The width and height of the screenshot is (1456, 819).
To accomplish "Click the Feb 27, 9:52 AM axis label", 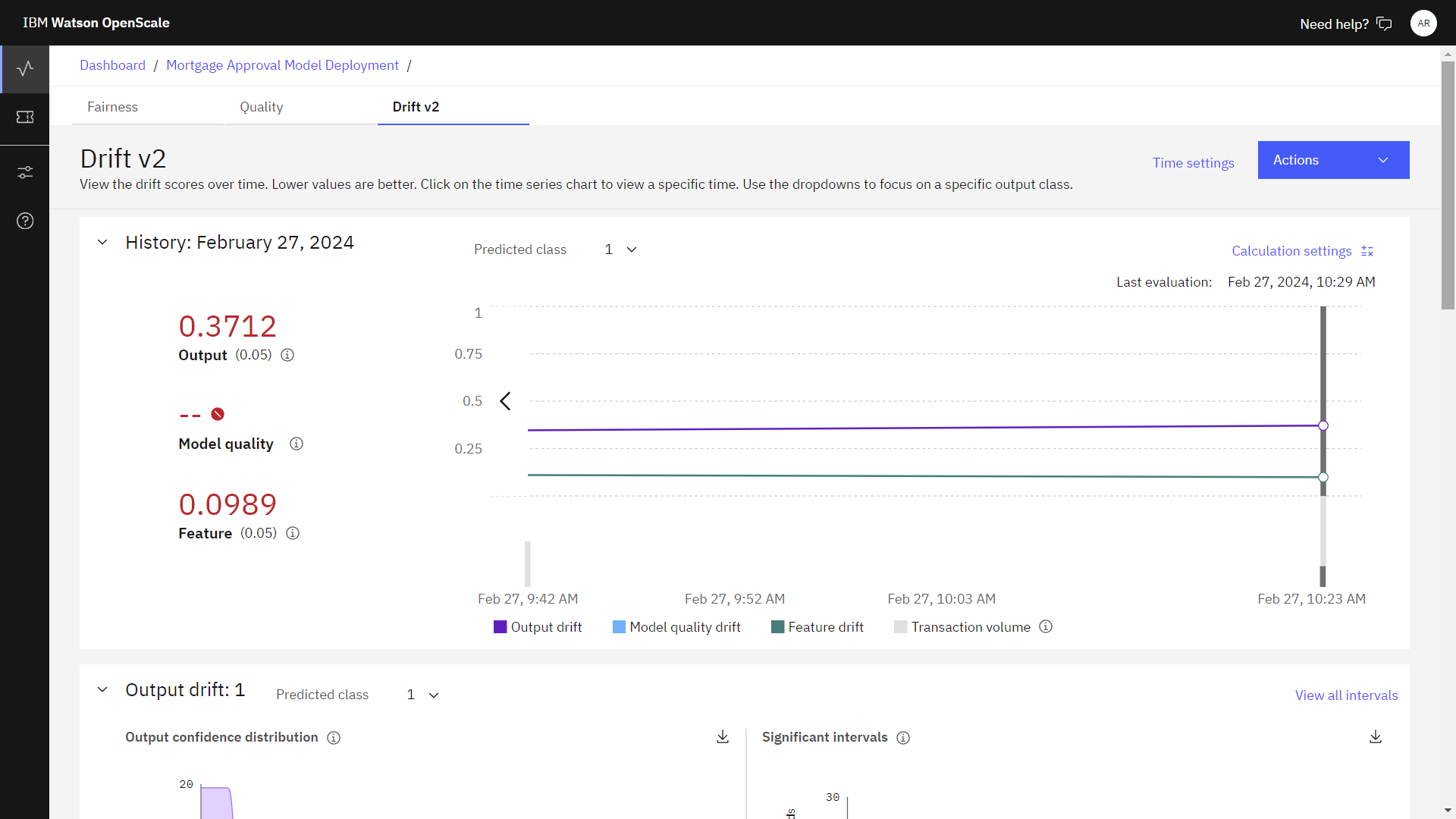I will (x=734, y=599).
